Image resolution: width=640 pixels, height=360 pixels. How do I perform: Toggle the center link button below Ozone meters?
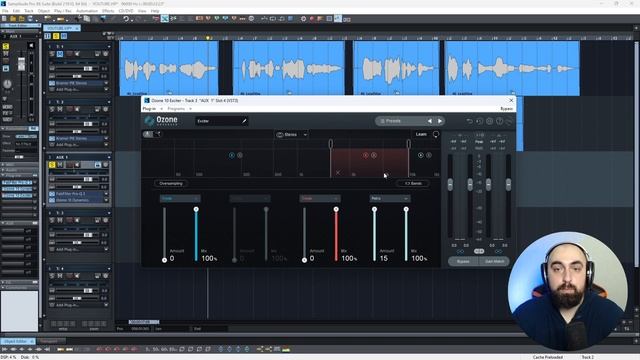tap(479, 251)
